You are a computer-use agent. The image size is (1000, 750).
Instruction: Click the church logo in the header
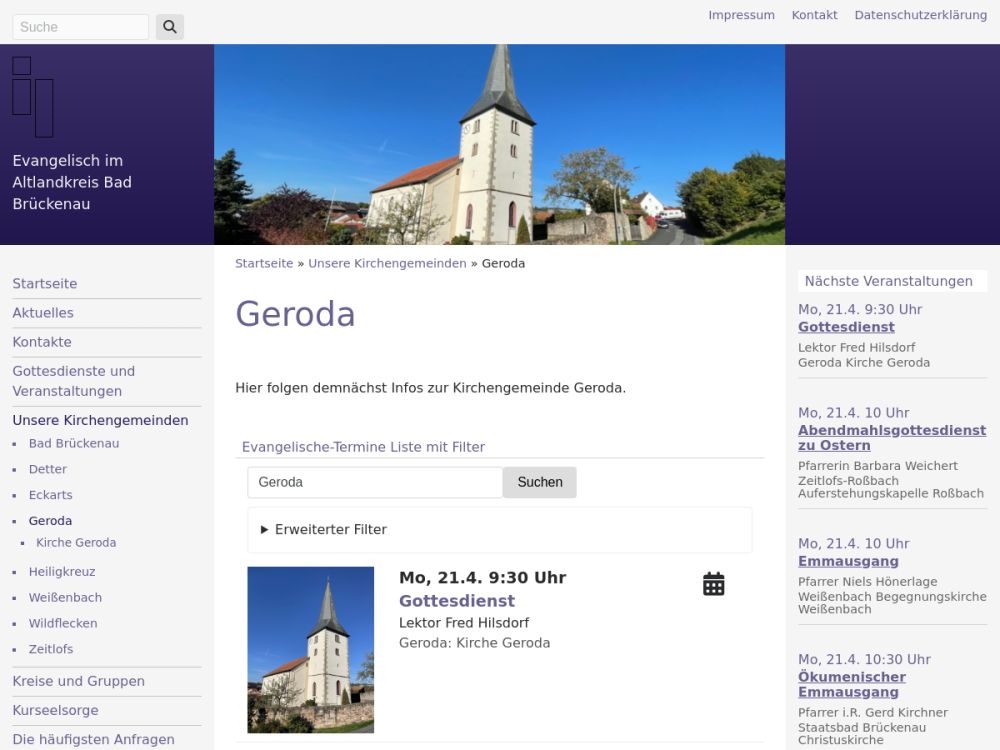pyautogui.click(x=33, y=97)
